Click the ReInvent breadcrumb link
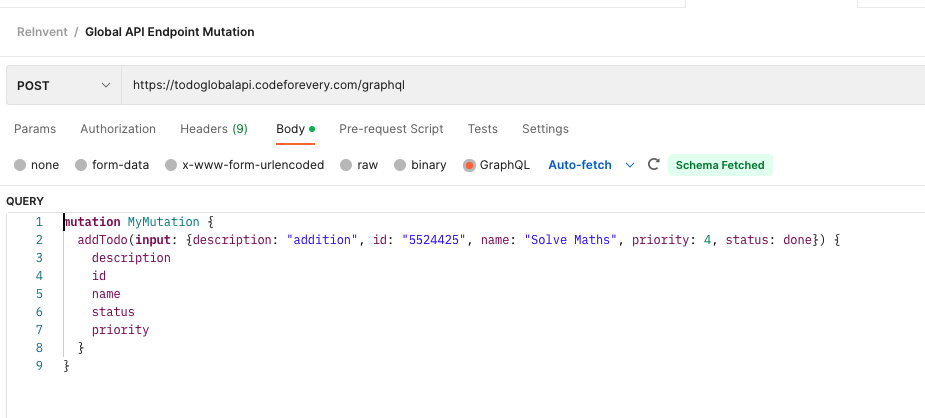925x418 pixels. point(42,32)
